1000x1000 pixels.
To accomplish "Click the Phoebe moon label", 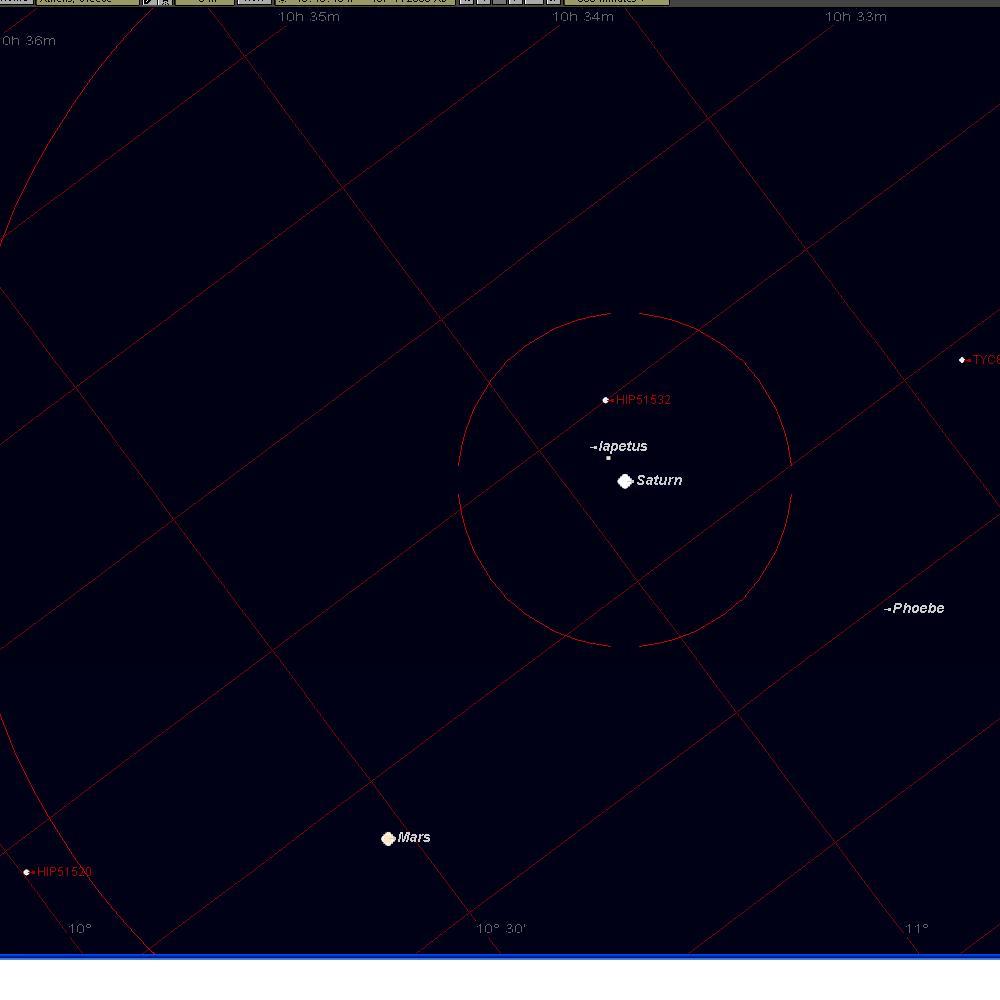I will (x=917, y=608).
